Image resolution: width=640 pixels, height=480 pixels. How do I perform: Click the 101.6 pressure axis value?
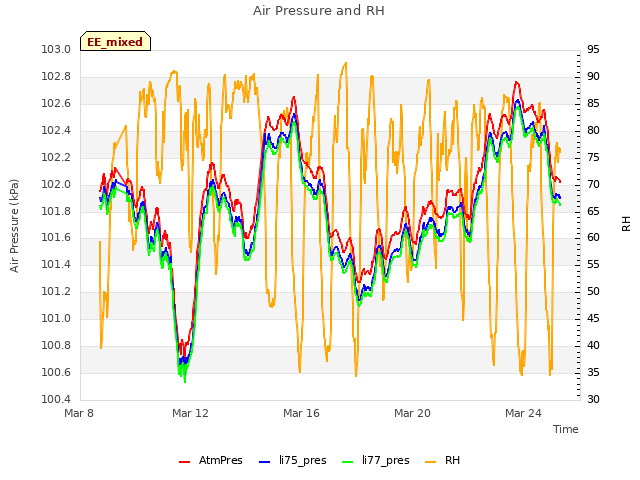click(x=56, y=238)
